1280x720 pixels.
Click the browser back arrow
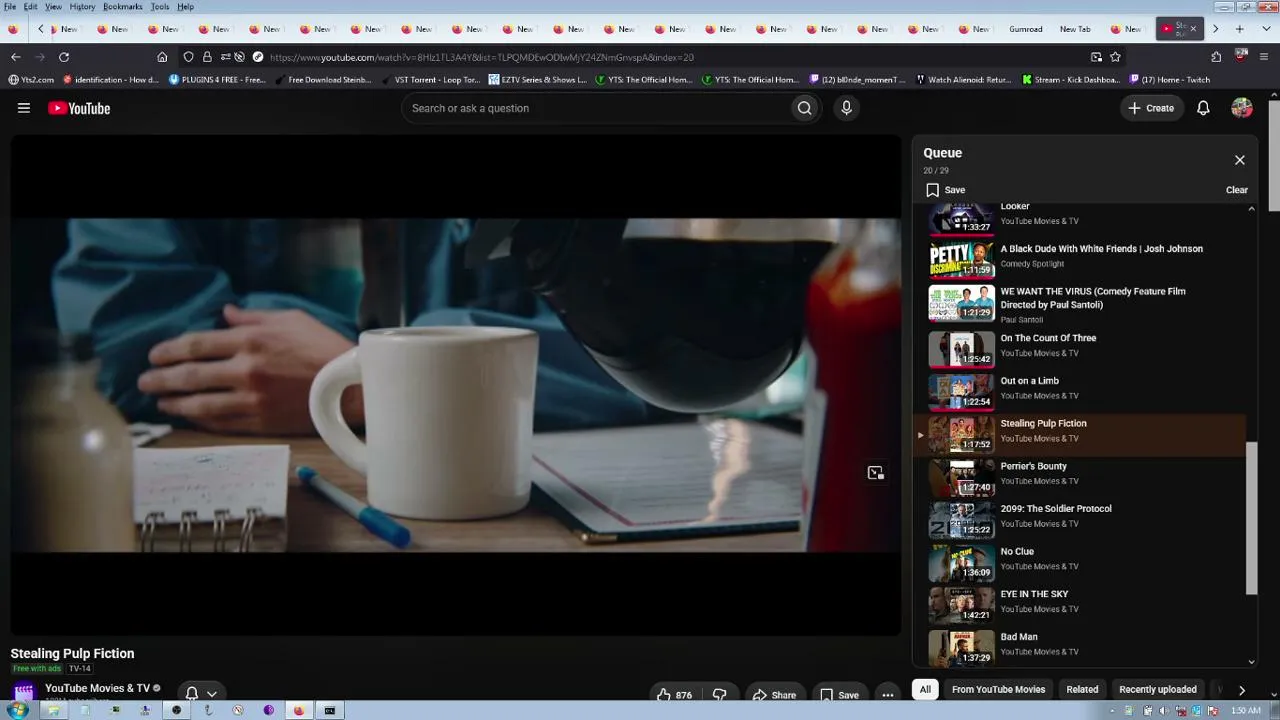(15, 57)
